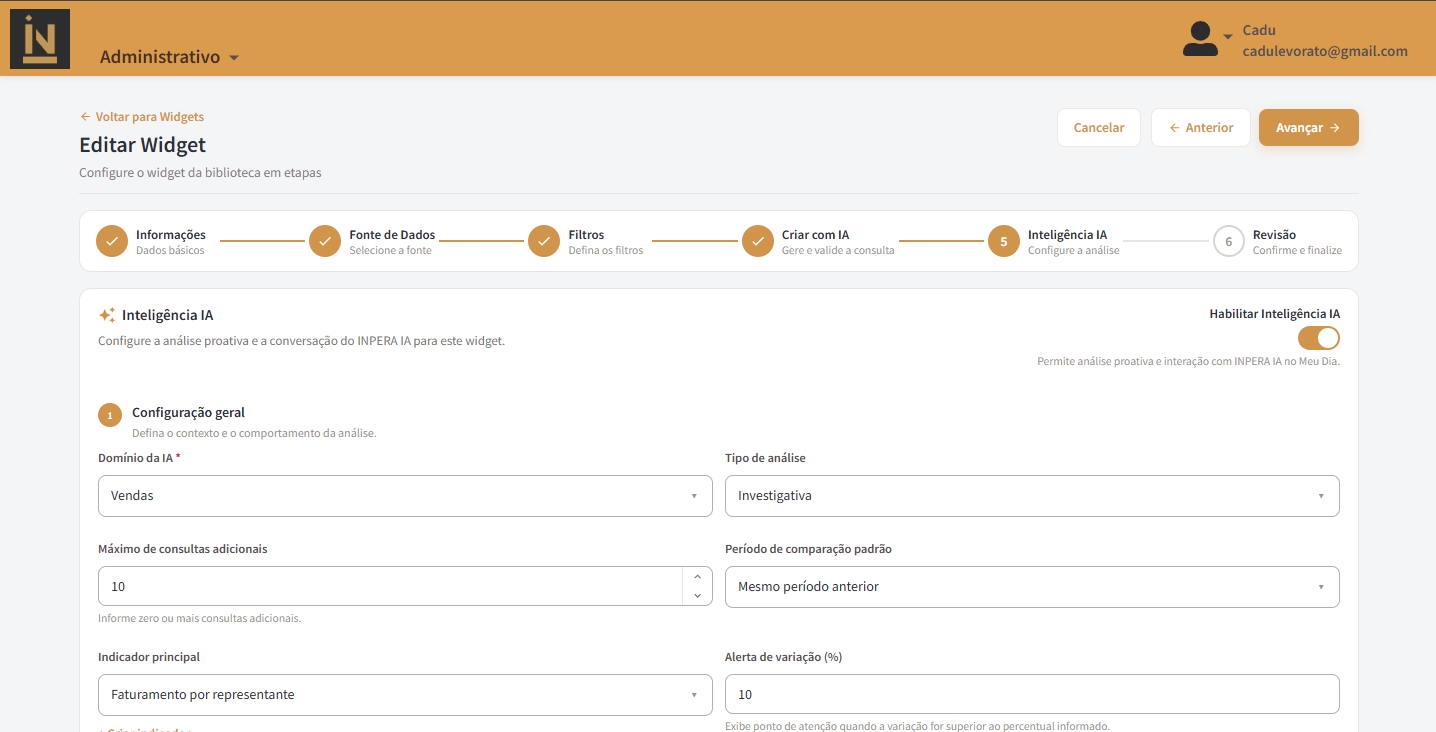
Task: Click the Filtros step checkmark circle
Action: [544, 241]
